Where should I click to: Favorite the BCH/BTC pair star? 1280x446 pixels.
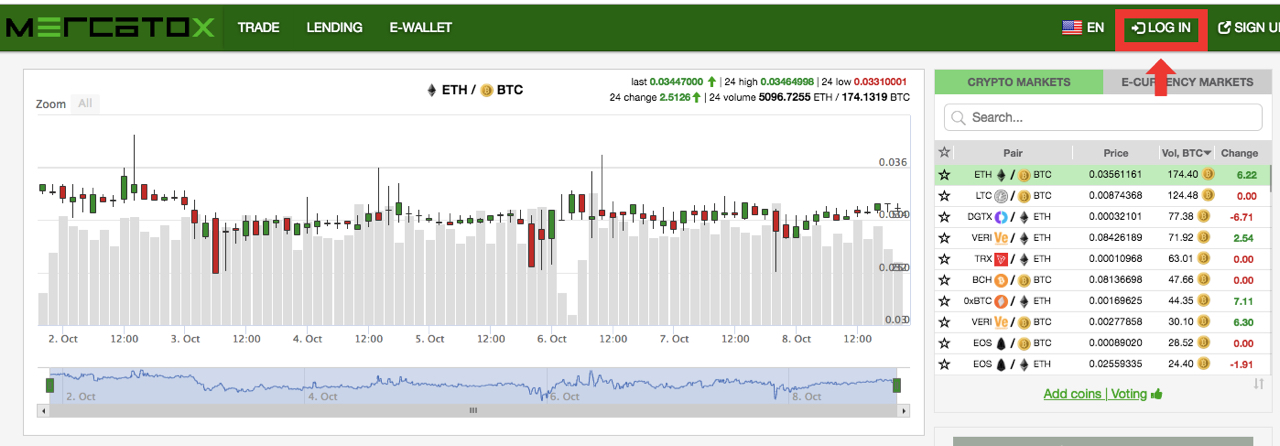(x=944, y=279)
